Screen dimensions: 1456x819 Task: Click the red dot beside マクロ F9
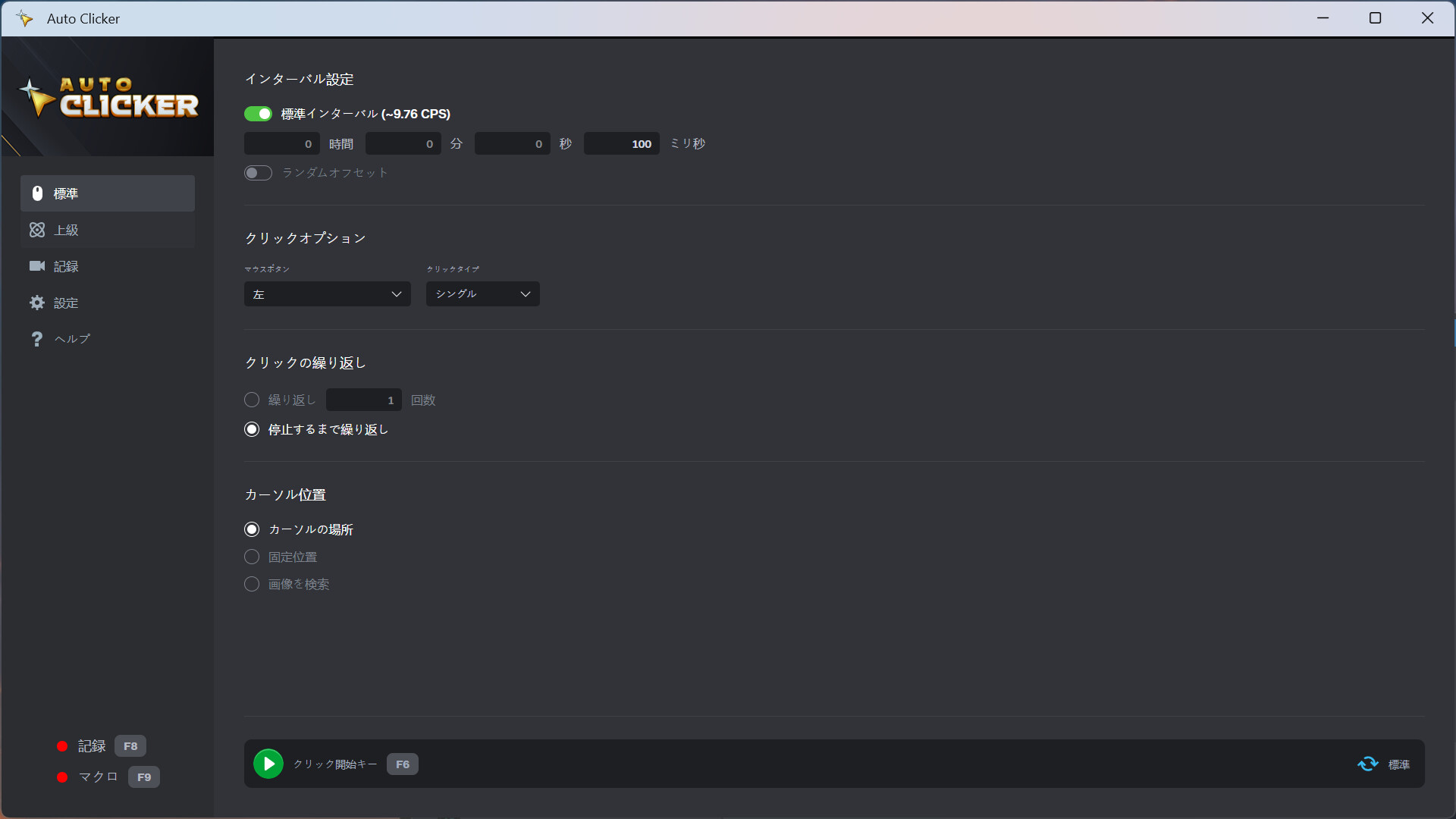coord(62,777)
